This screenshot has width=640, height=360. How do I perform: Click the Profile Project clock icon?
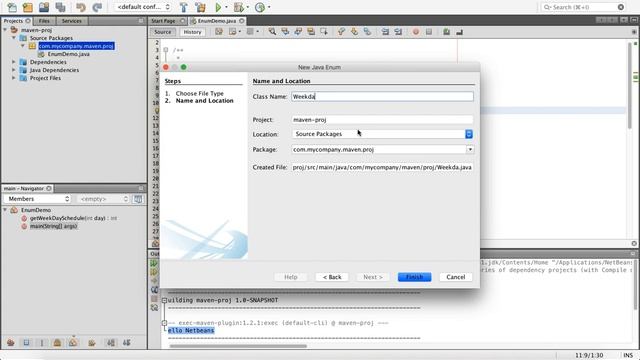260,7
